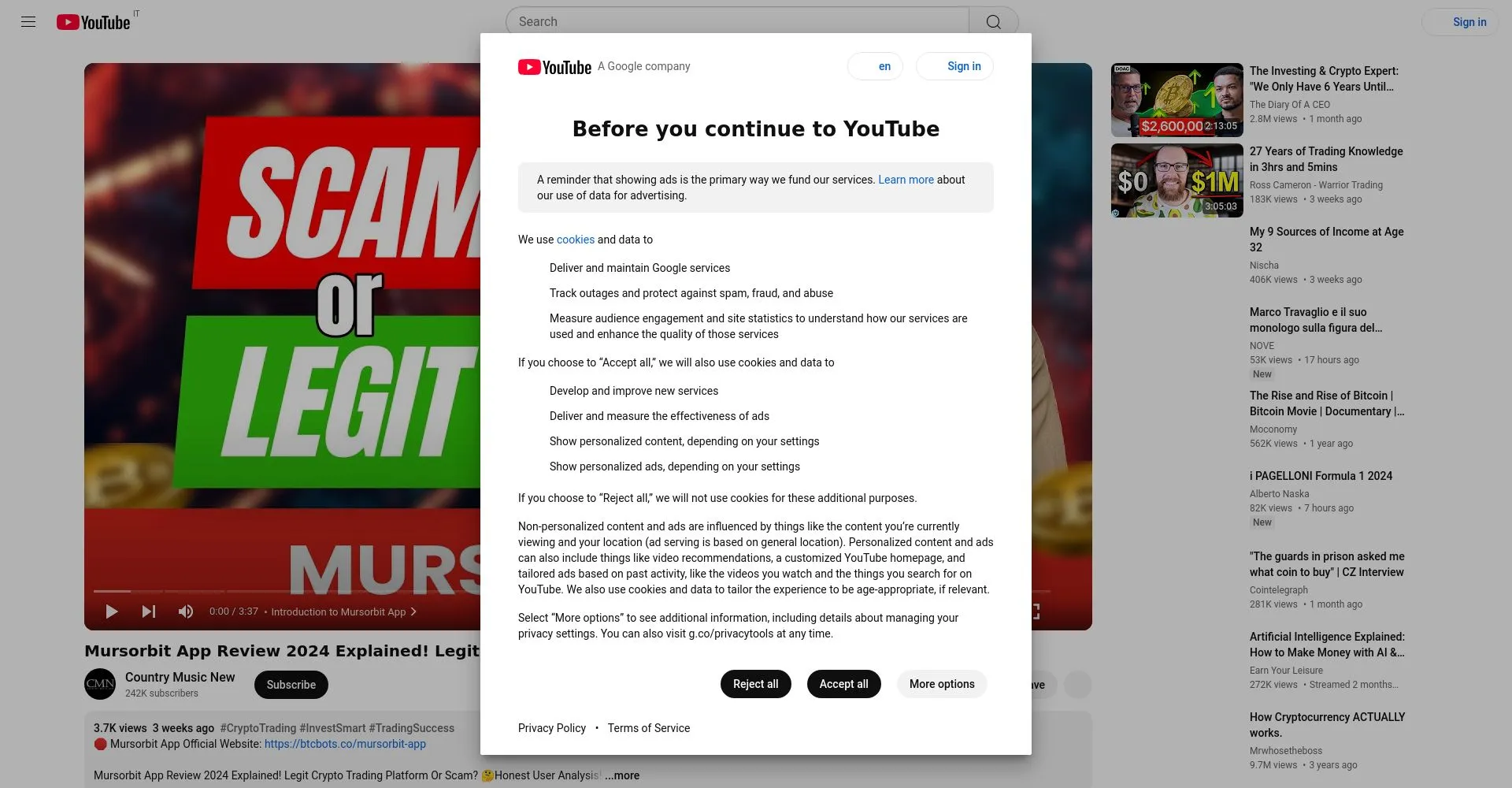Open the Nischa channel name

pos(1264,266)
